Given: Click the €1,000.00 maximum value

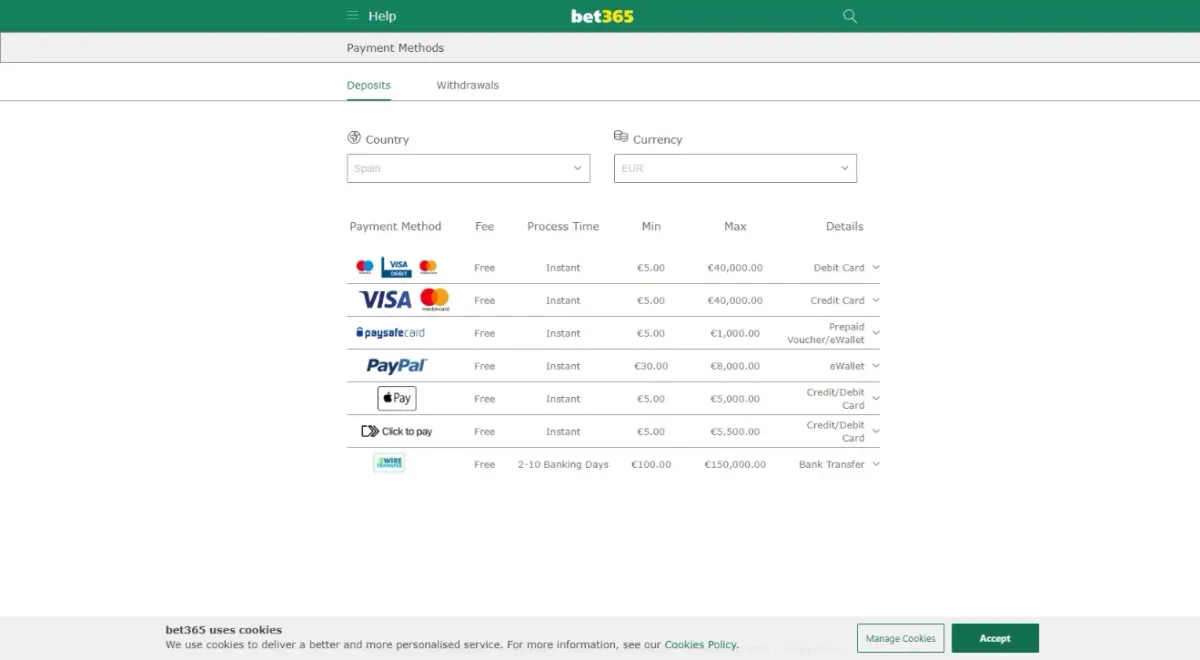Looking at the screenshot, I should 735,333.
